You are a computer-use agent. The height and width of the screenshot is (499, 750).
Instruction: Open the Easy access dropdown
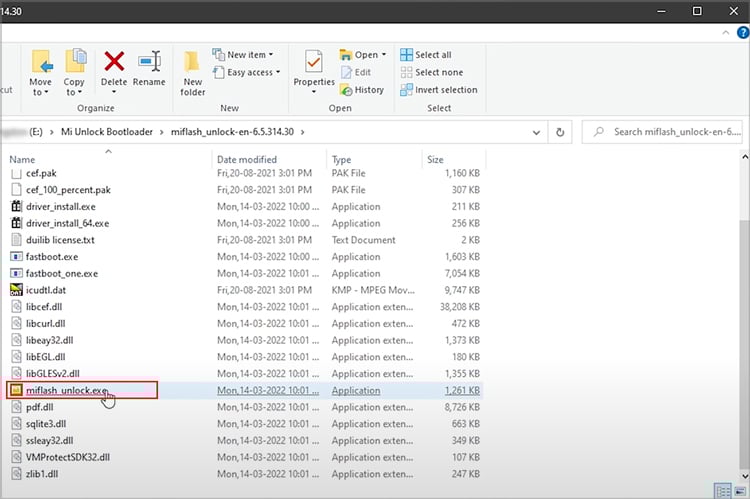(x=246, y=72)
